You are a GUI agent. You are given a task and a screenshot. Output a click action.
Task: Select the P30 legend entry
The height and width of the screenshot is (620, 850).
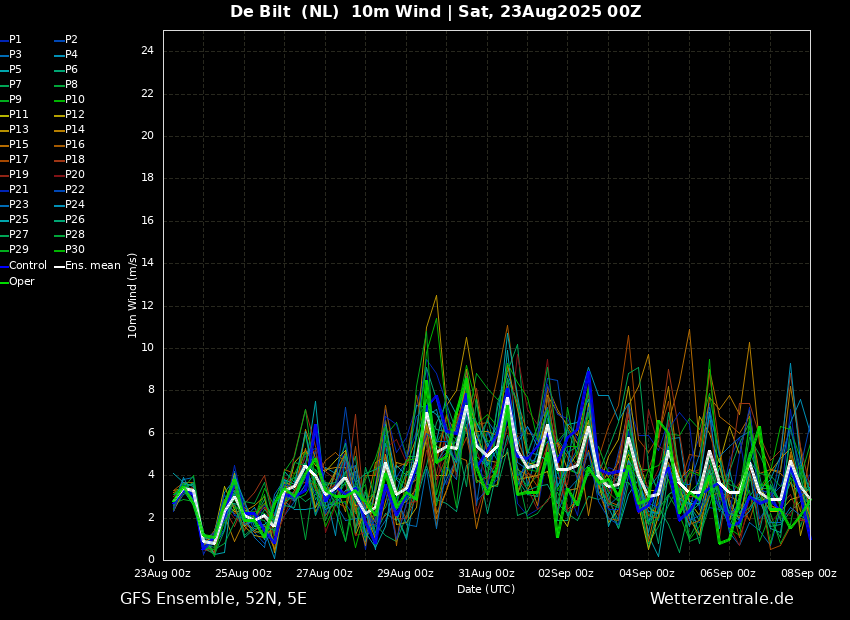click(x=70, y=249)
